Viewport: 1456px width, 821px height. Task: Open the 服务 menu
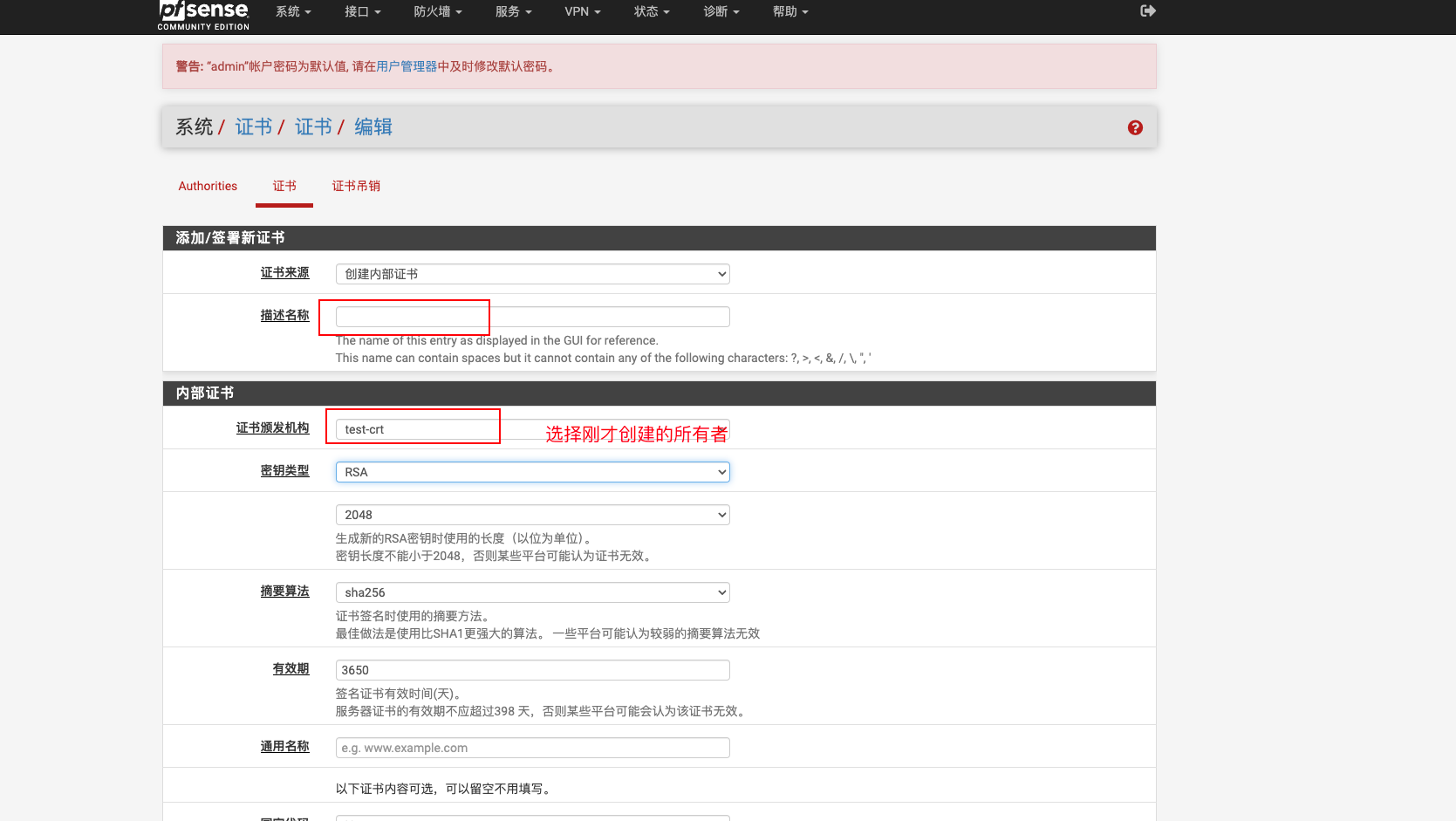(x=513, y=11)
